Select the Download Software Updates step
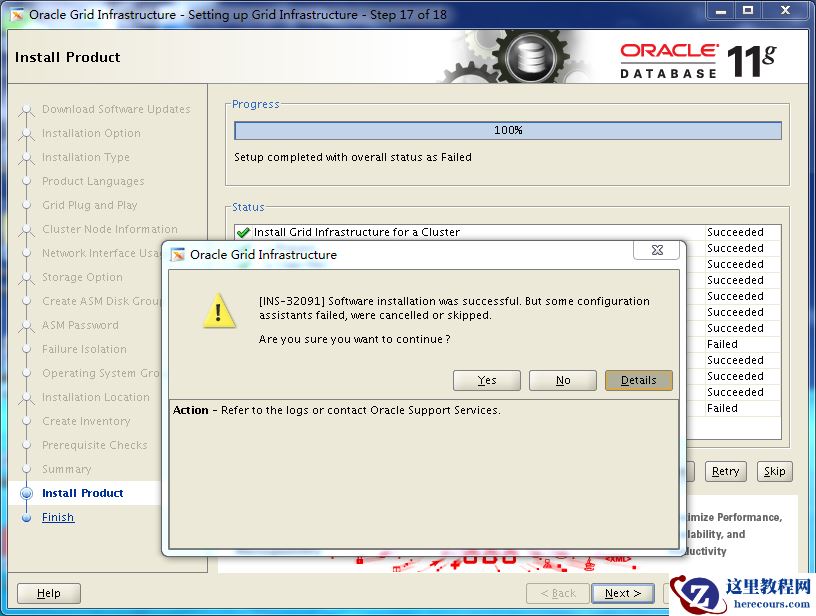Image resolution: width=816 pixels, height=616 pixels. [116, 109]
